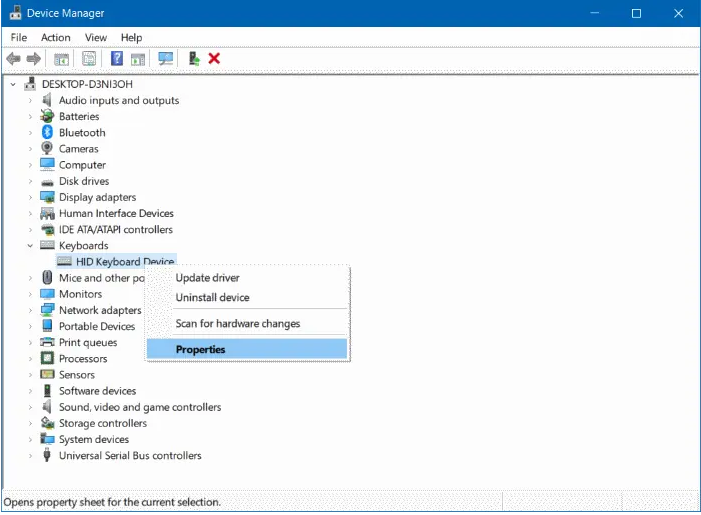
Task: Open the Help menu
Action: point(131,38)
